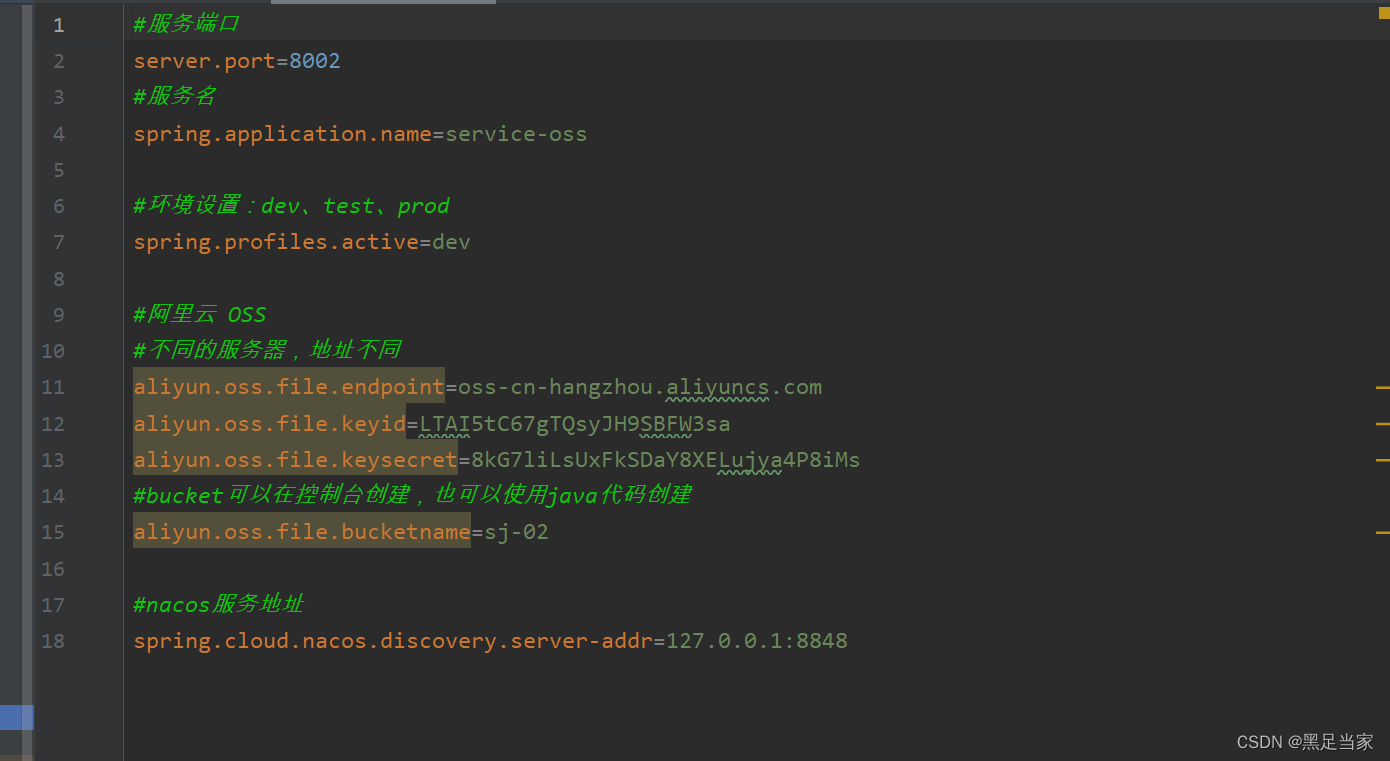The image size is (1390, 761).
Task: Click line number 1 in the gutter
Action: tap(58, 25)
